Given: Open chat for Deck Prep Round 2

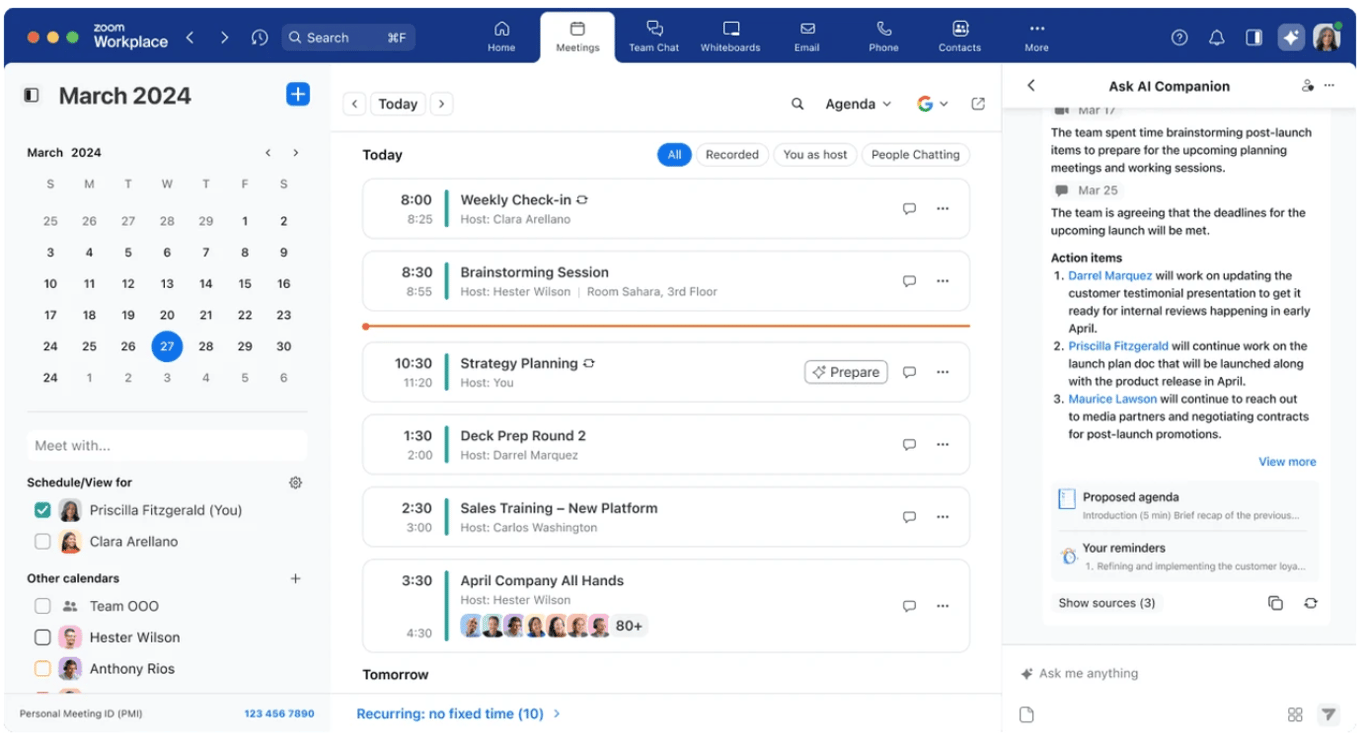Looking at the screenshot, I should [x=909, y=445].
